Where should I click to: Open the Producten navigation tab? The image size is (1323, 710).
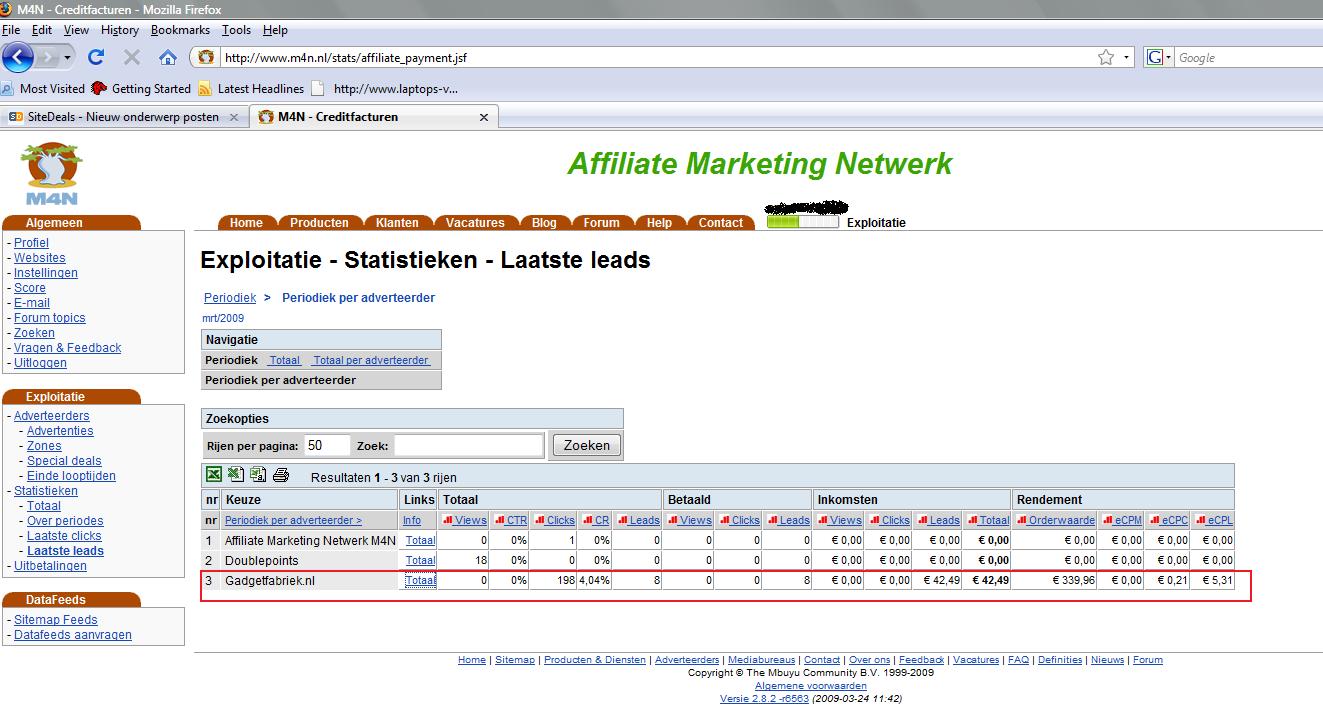click(x=319, y=223)
